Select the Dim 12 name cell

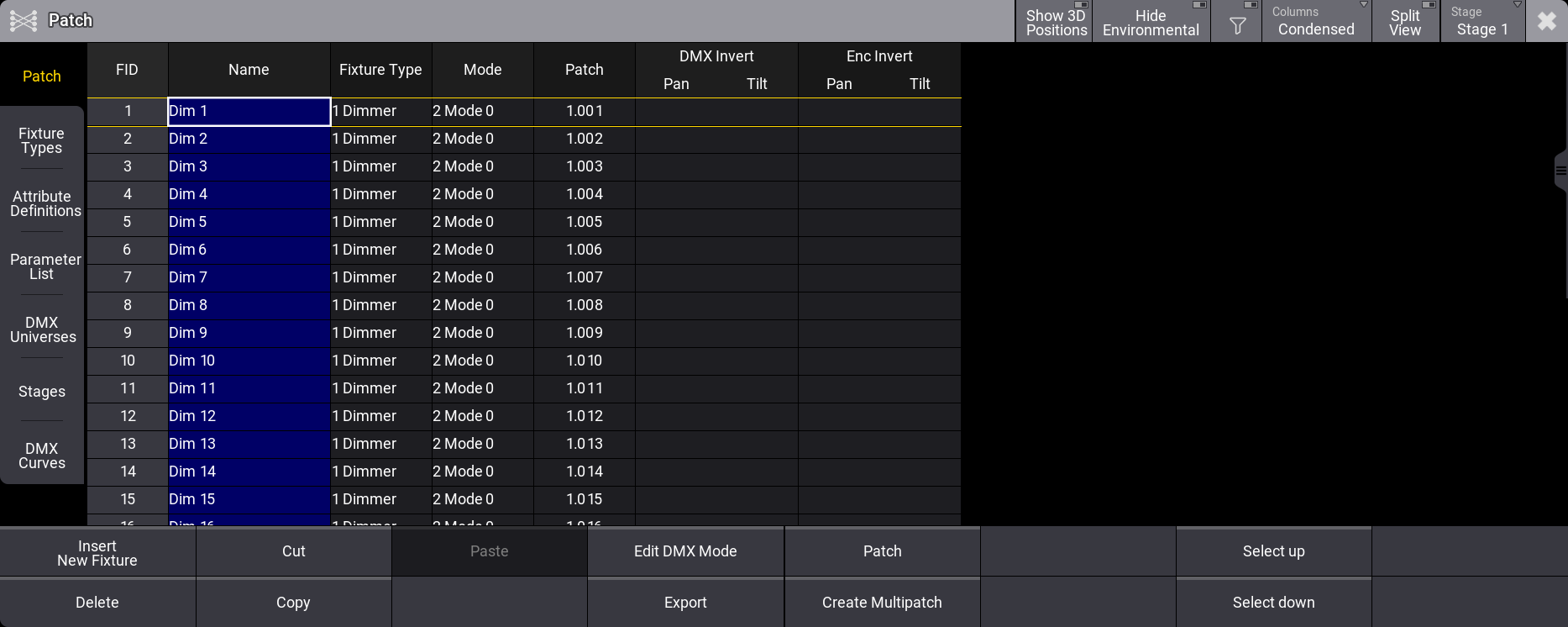(x=249, y=416)
